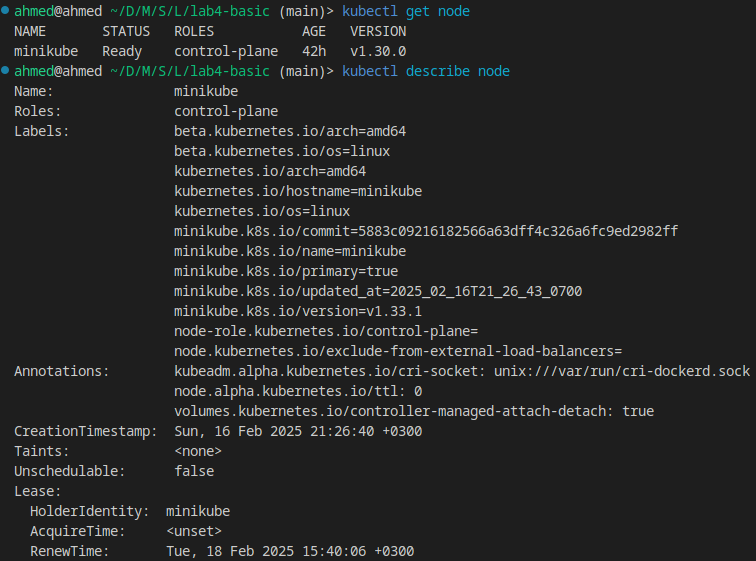The height and width of the screenshot is (561, 756).
Task: Click the cri-dockerd.sock socket path
Action: coord(622,371)
